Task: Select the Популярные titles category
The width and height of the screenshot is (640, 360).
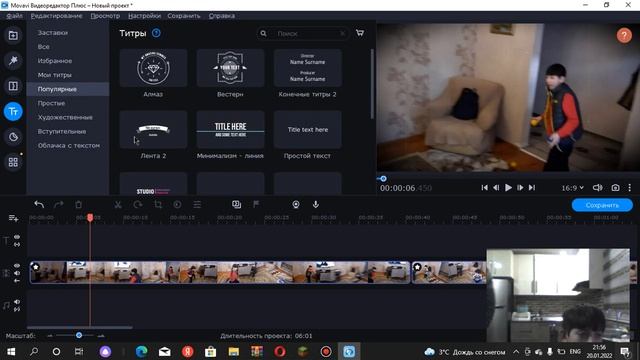Action: pos(68,89)
